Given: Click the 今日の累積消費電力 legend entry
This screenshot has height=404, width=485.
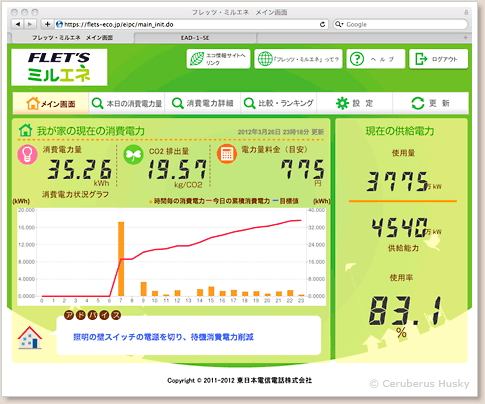Looking at the screenshot, I should (x=238, y=201).
